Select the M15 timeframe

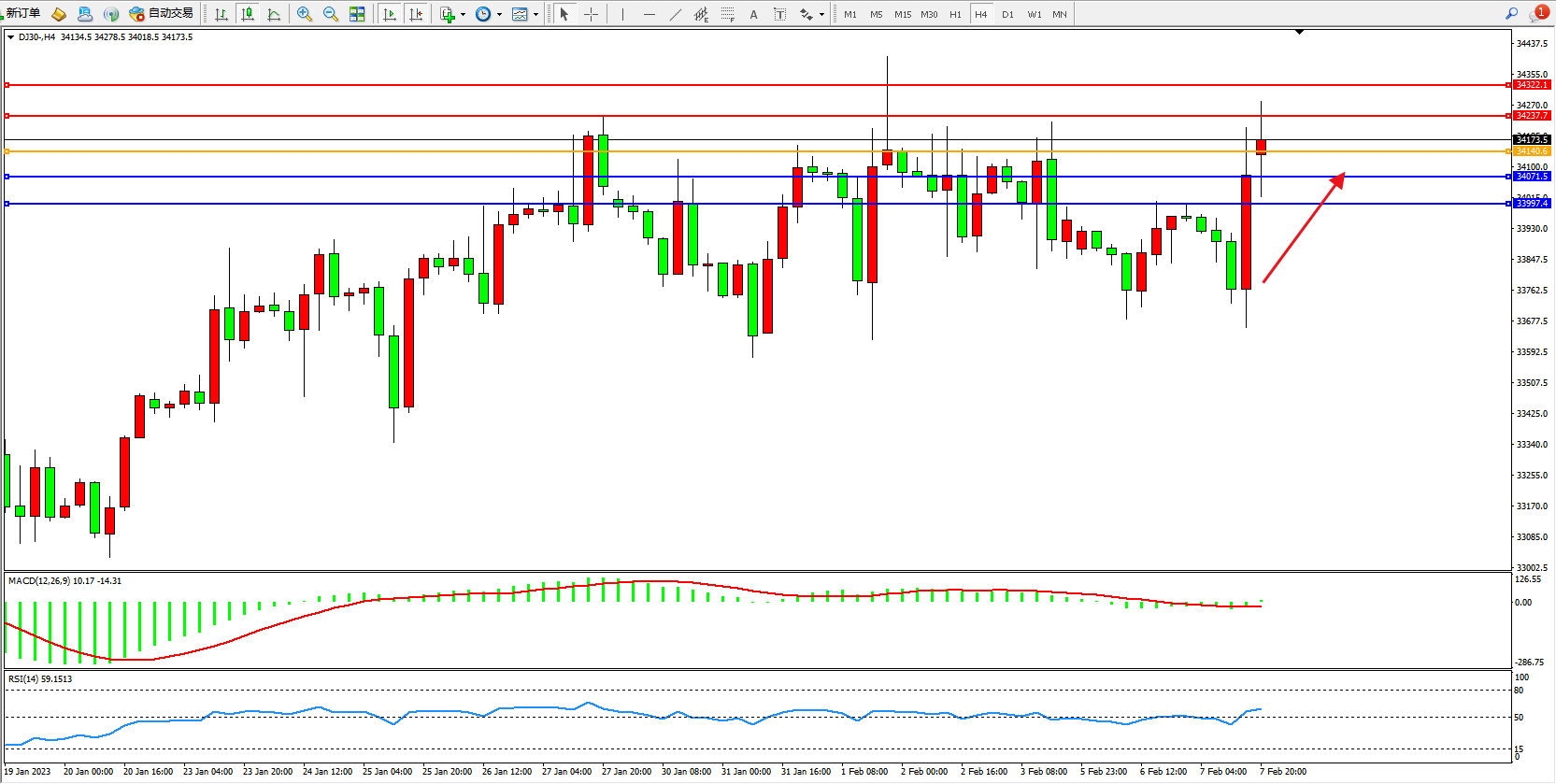point(902,14)
